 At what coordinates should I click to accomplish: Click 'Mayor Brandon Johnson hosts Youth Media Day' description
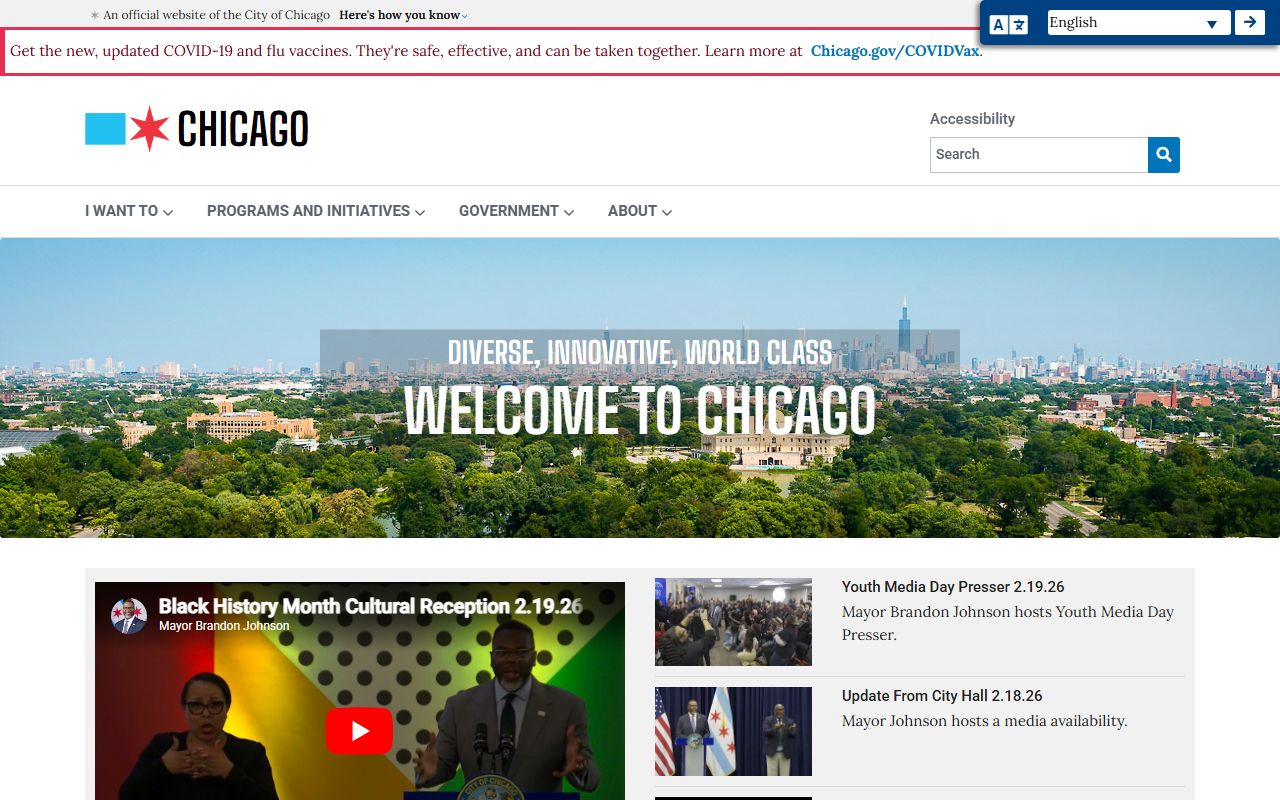coord(1008,623)
